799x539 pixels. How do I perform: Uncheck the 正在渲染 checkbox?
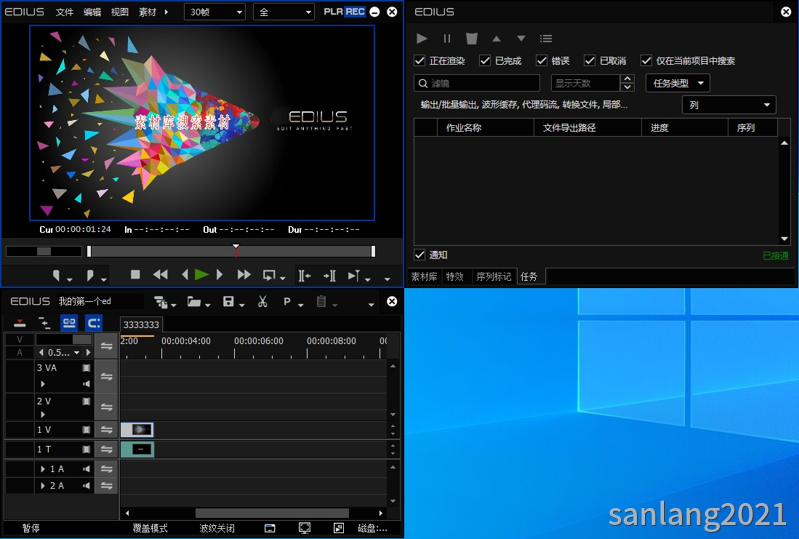[419, 61]
